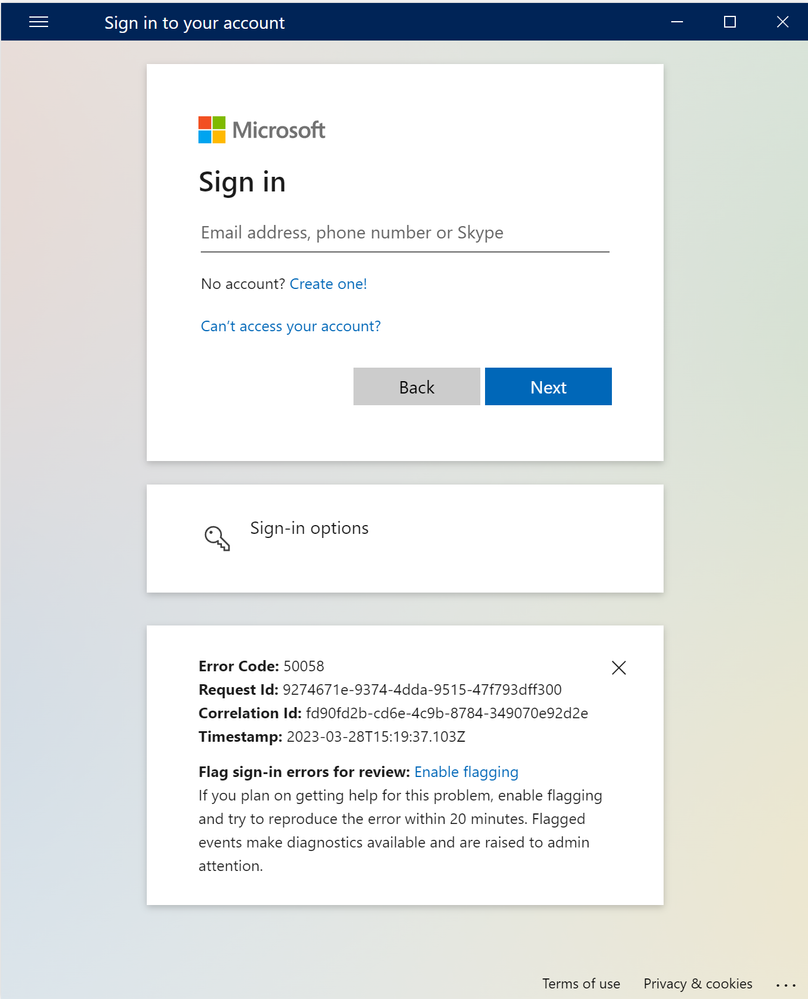Open Can't access your account? link
808x999 pixels.
point(291,326)
